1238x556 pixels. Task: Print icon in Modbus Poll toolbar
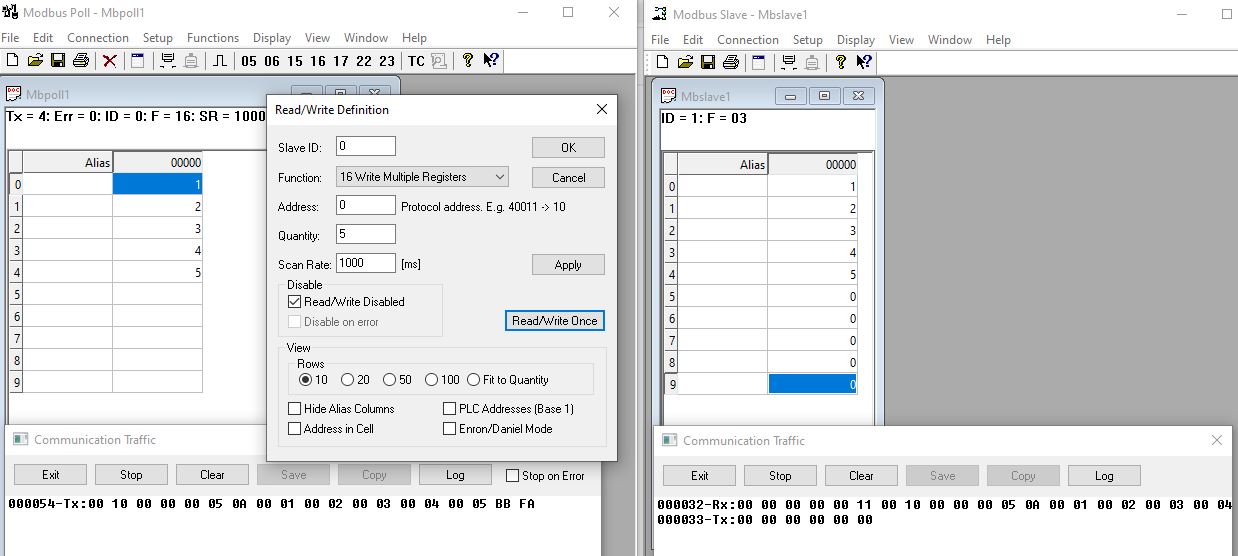click(81, 61)
